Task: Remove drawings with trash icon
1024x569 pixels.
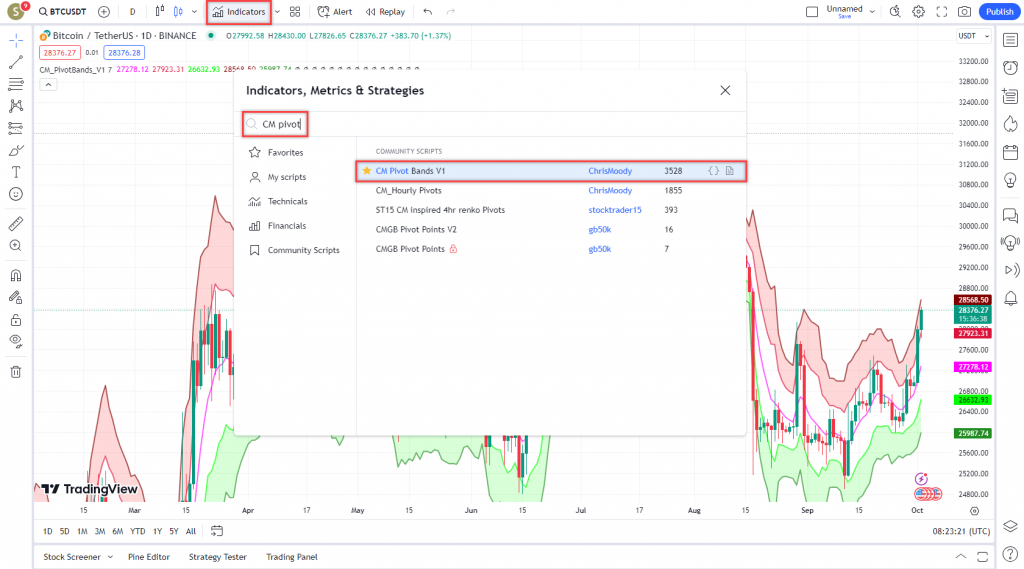Action: coord(15,372)
